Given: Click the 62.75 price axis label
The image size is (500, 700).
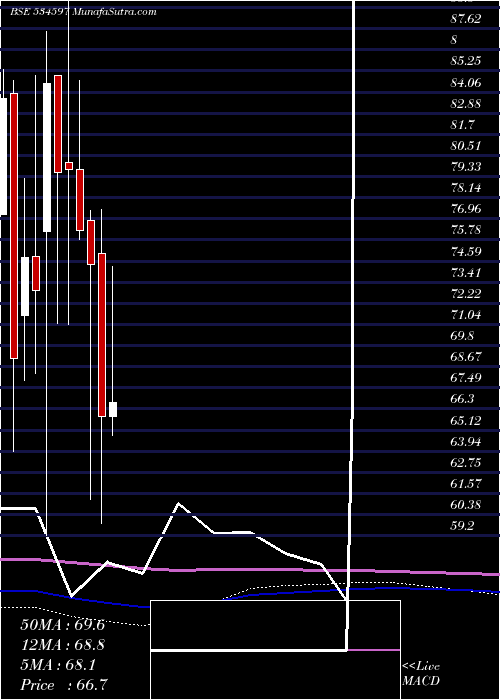Looking at the screenshot, I should coord(466,462).
